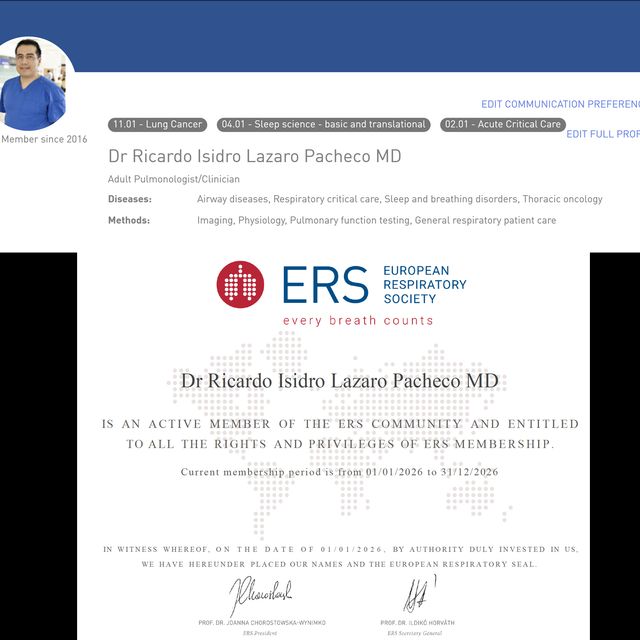Viewport: 640px width, 640px height.
Task: Click the active member statement line
Action: [x=340, y=424]
